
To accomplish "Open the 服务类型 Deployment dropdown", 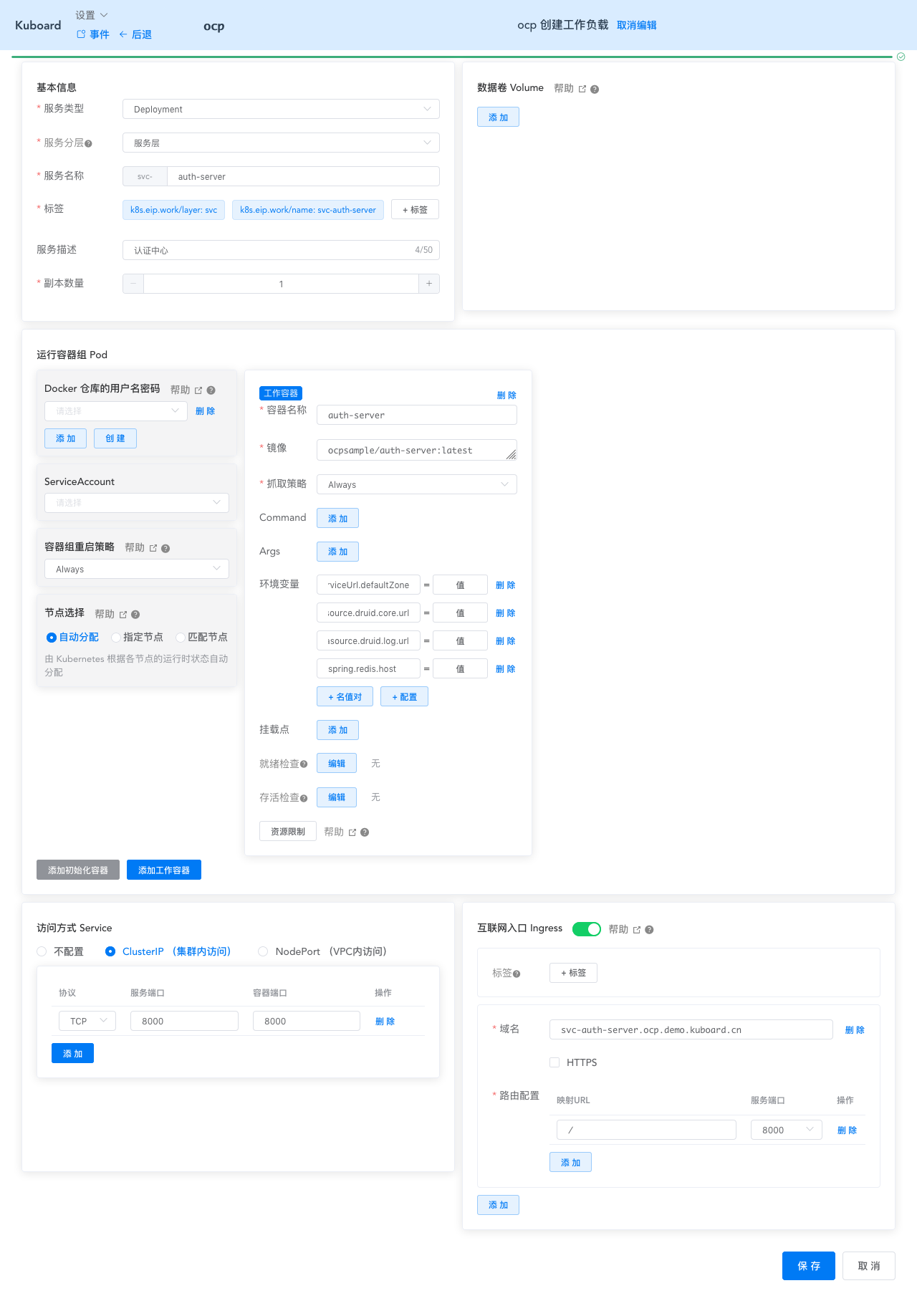I will pos(281,109).
